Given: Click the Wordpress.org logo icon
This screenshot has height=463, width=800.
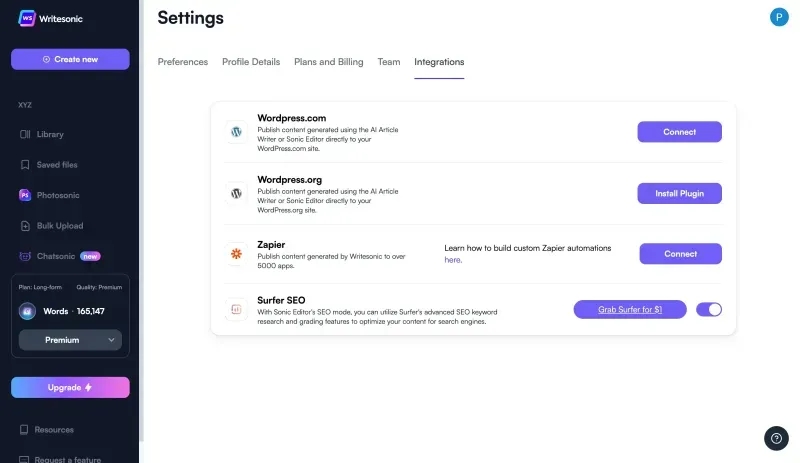Looking at the screenshot, I should (236, 193).
